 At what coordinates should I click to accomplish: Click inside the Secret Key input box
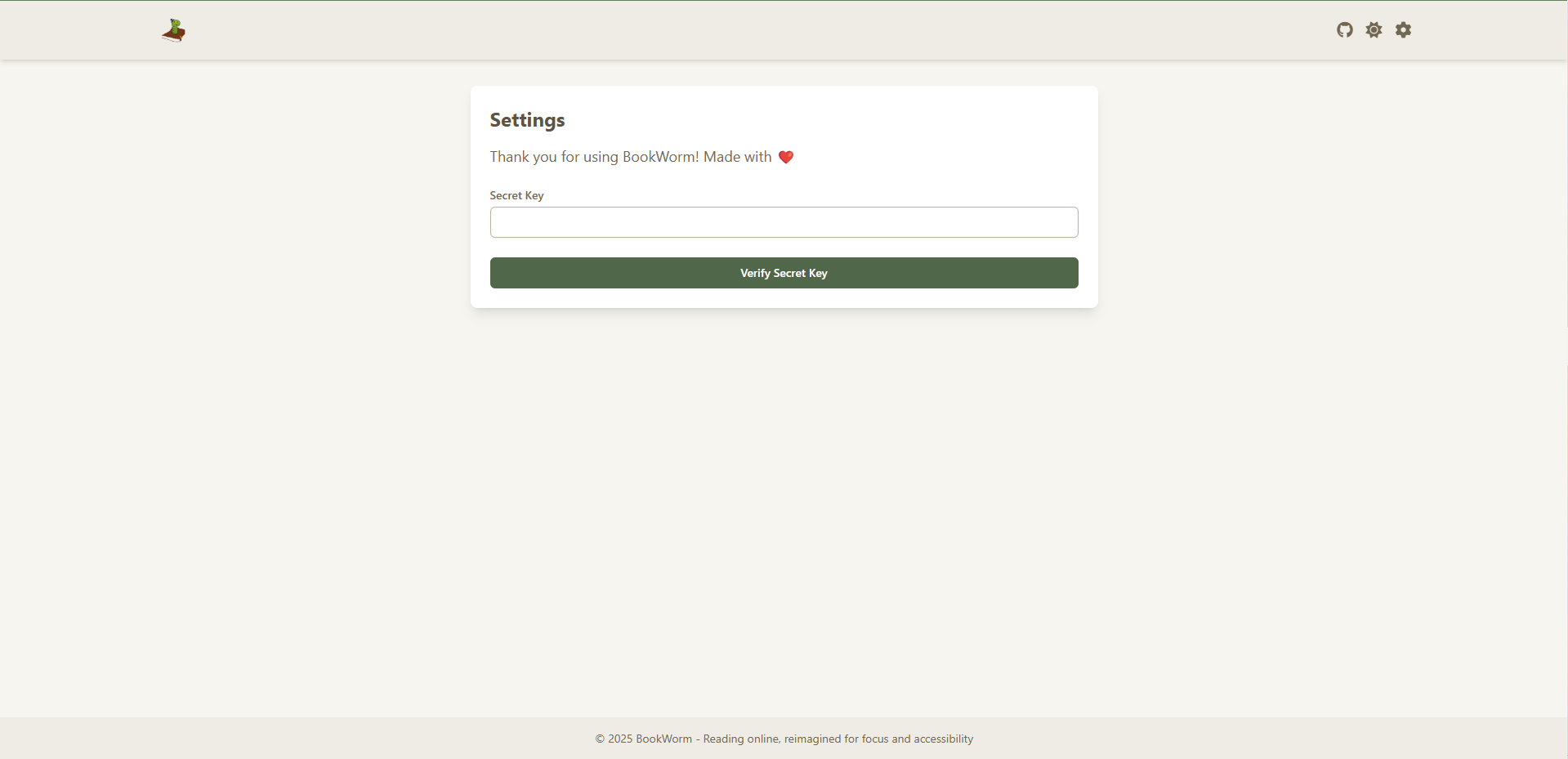pos(784,222)
